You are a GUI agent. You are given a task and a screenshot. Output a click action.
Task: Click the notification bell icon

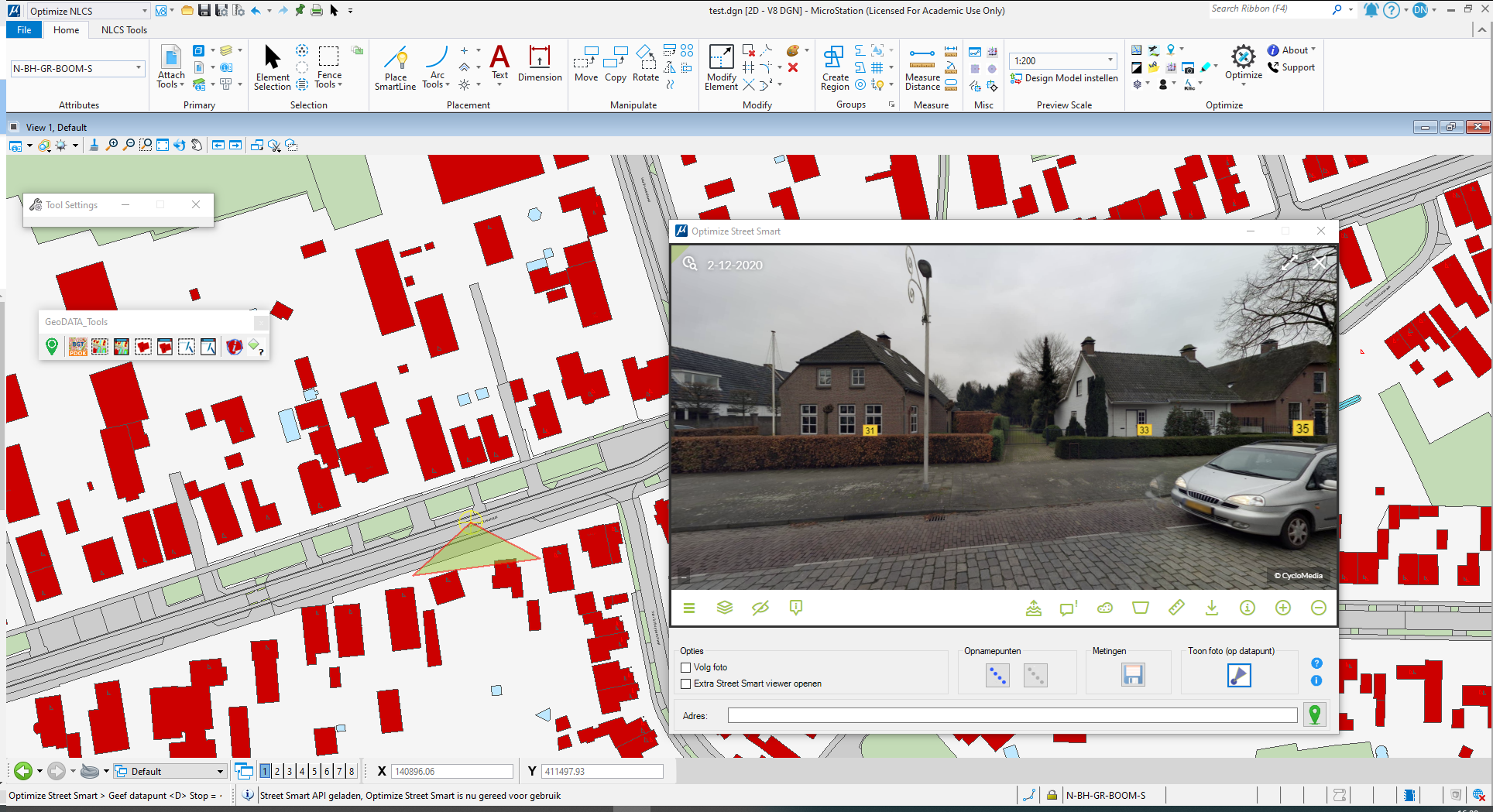(x=1371, y=10)
